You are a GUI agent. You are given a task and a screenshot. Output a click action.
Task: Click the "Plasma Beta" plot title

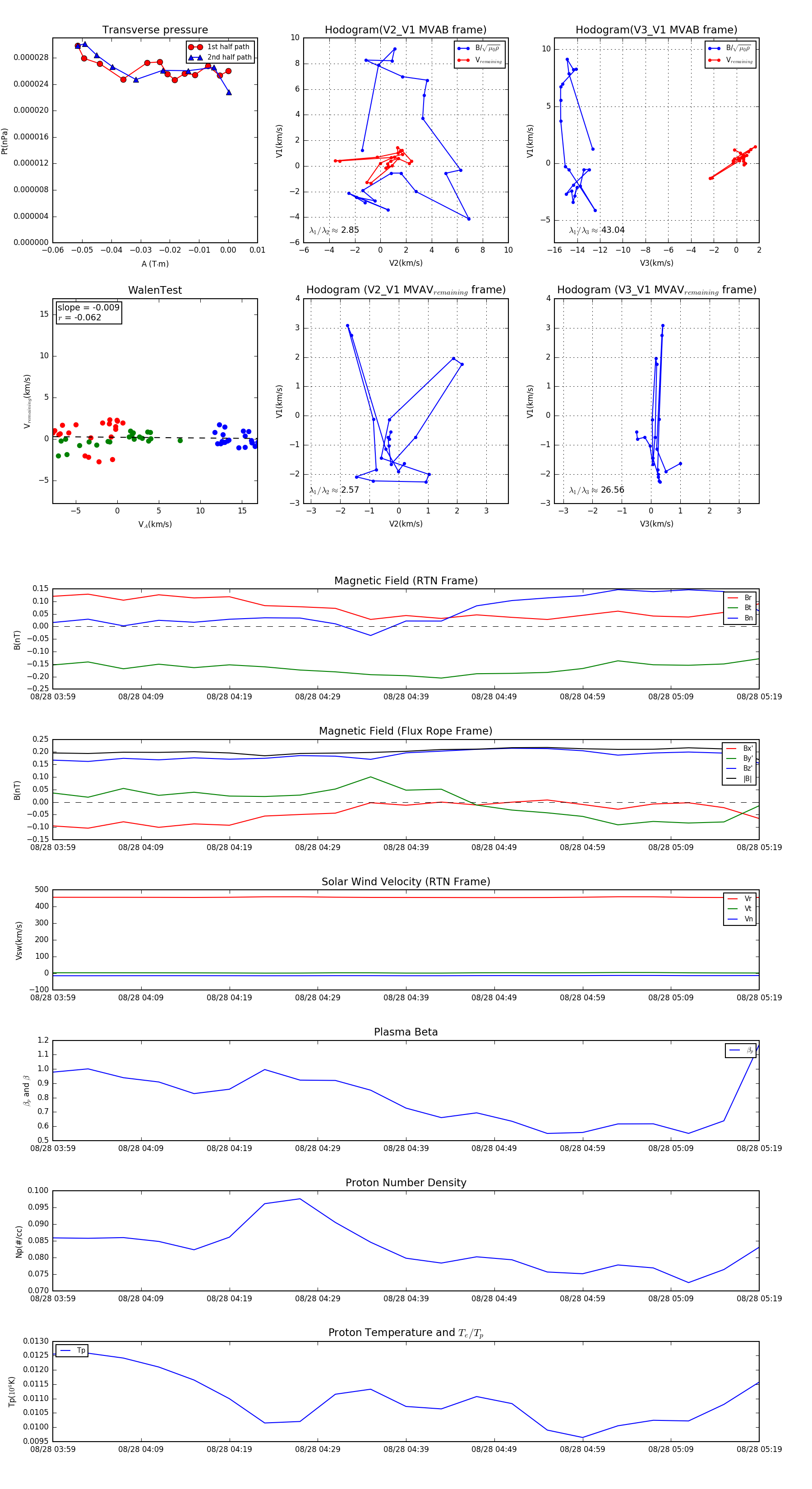coord(406,1032)
